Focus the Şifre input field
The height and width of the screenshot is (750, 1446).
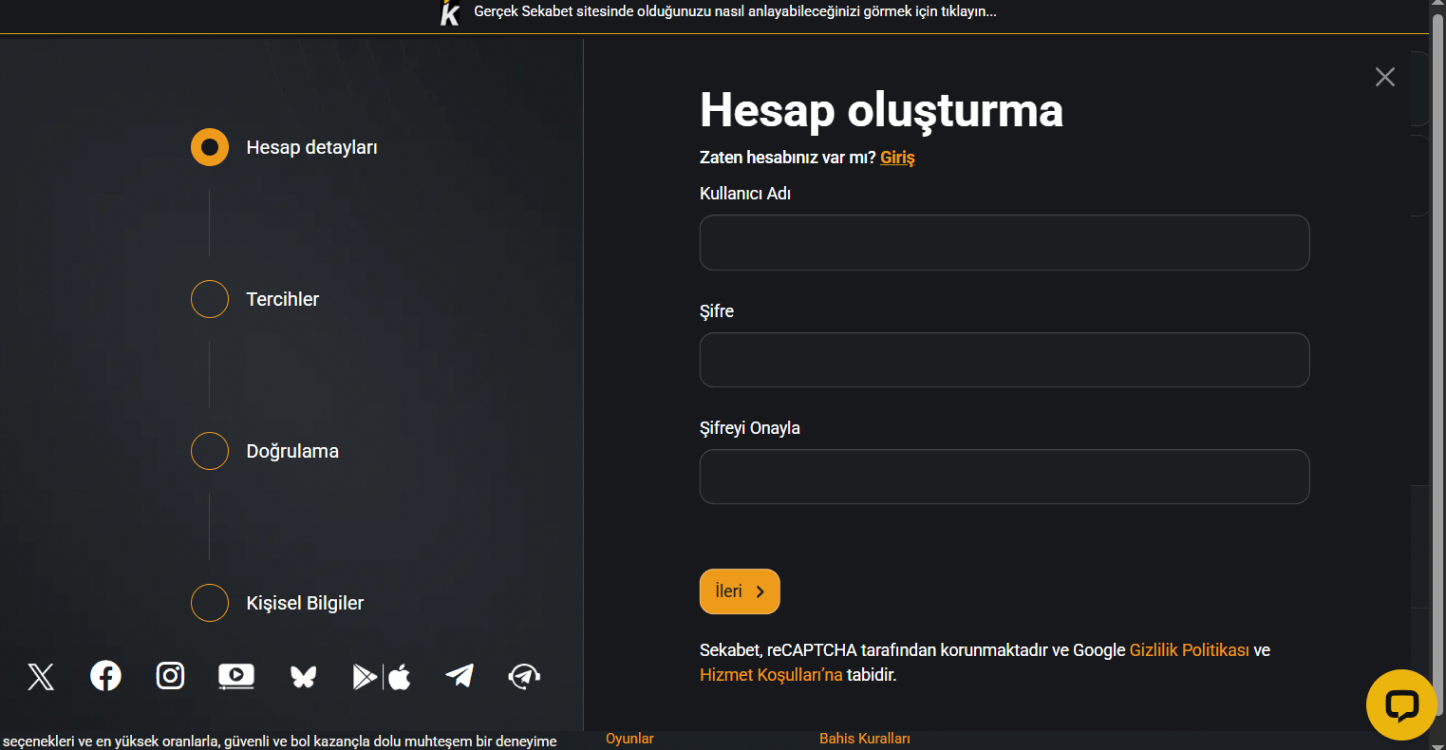[x=1004, y=360]
